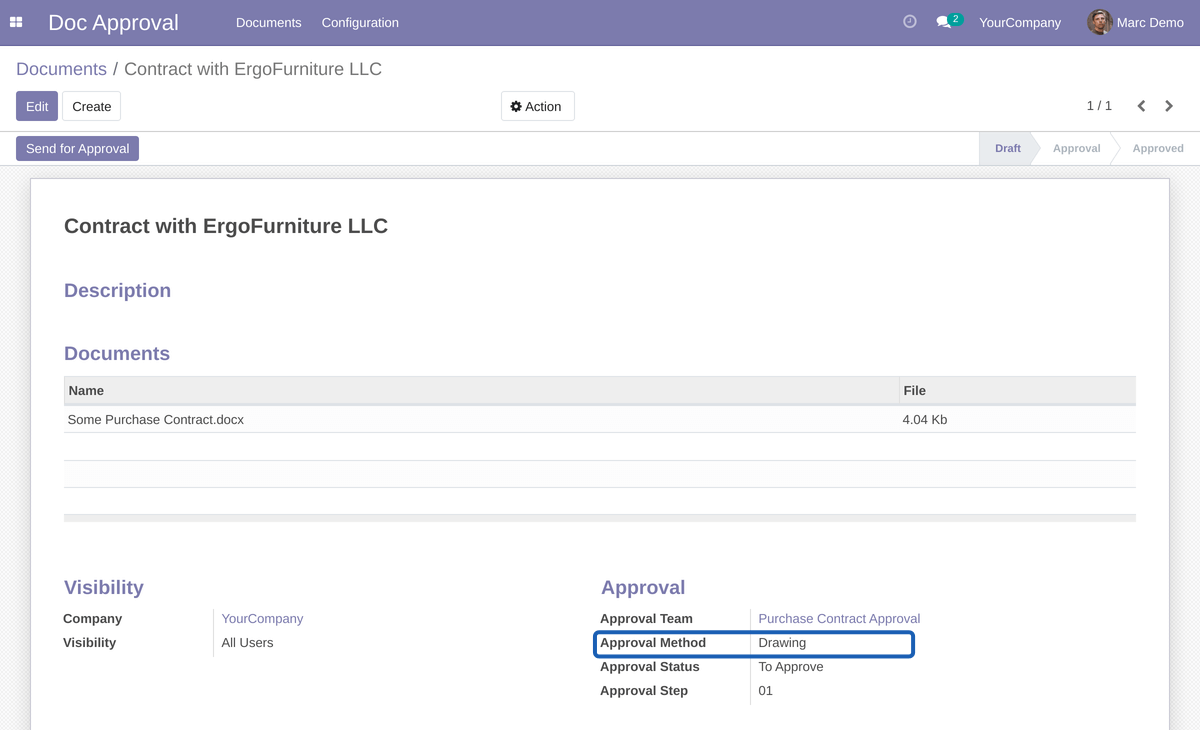Open the Documents menu
This screenshot has width=1200, height=730.
(268, 22)
